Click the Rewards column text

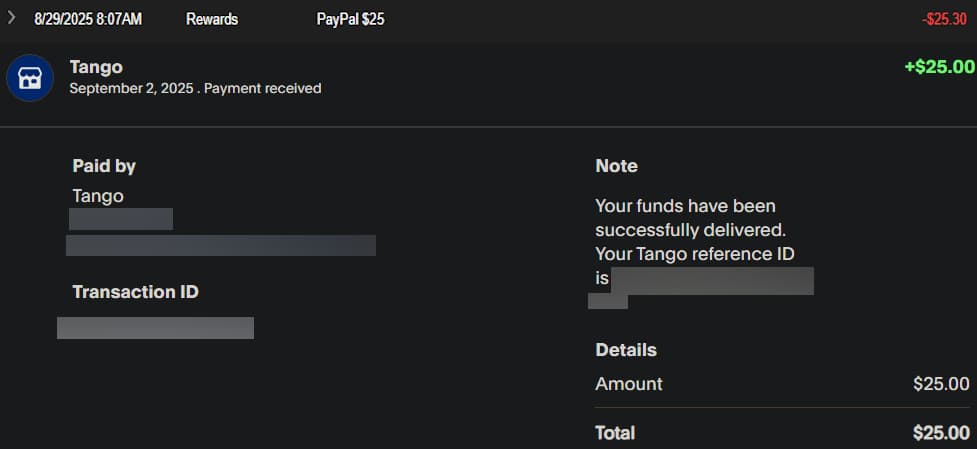212,19
